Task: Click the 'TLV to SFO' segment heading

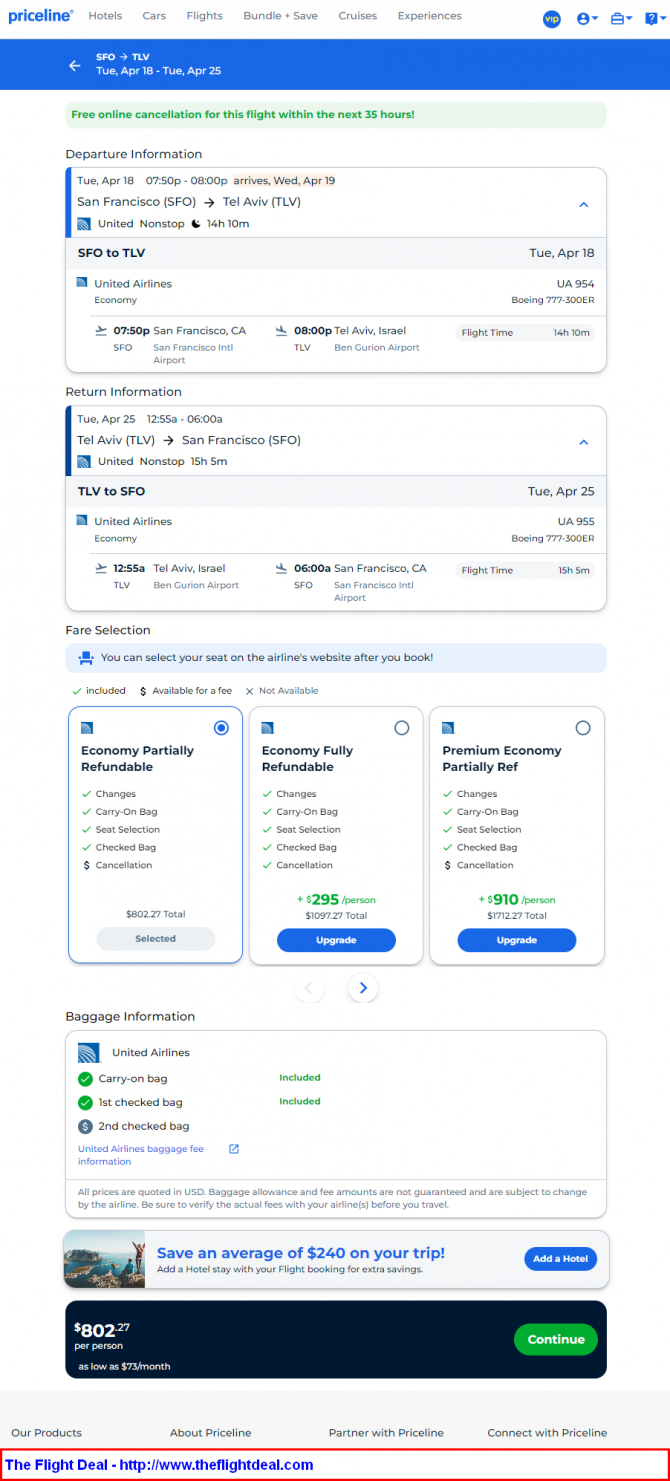Action: pos(112,491)
